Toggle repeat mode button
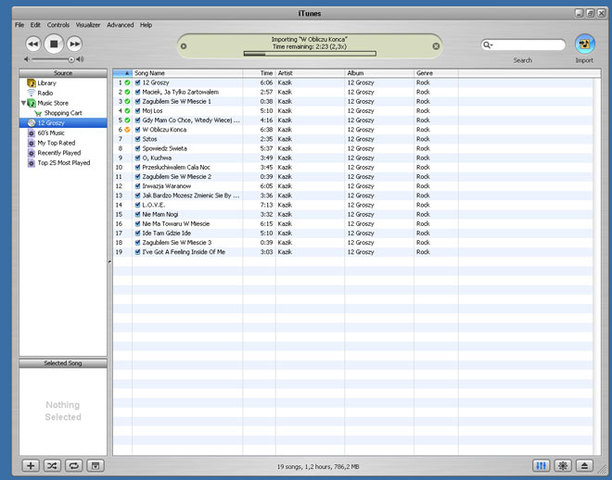Viewport: 612px width, 480px height. click(x=74, y=466)
